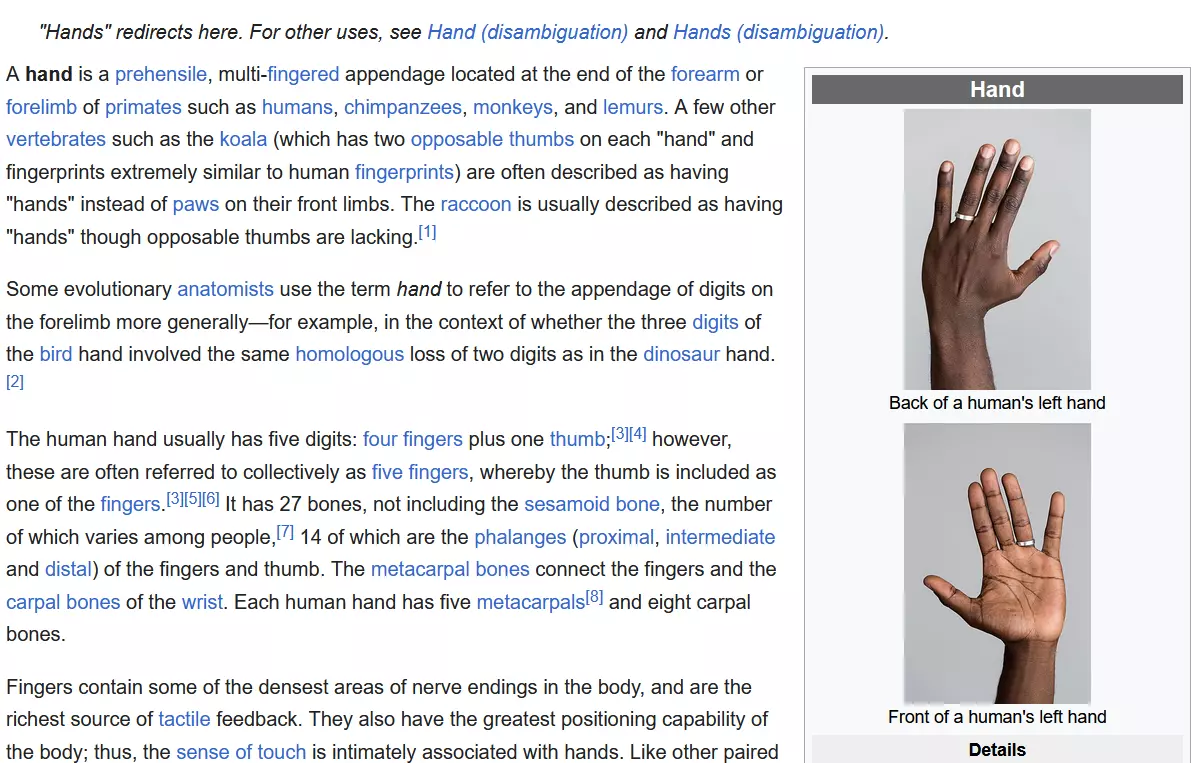Follow the distal link

click(68, 569)
